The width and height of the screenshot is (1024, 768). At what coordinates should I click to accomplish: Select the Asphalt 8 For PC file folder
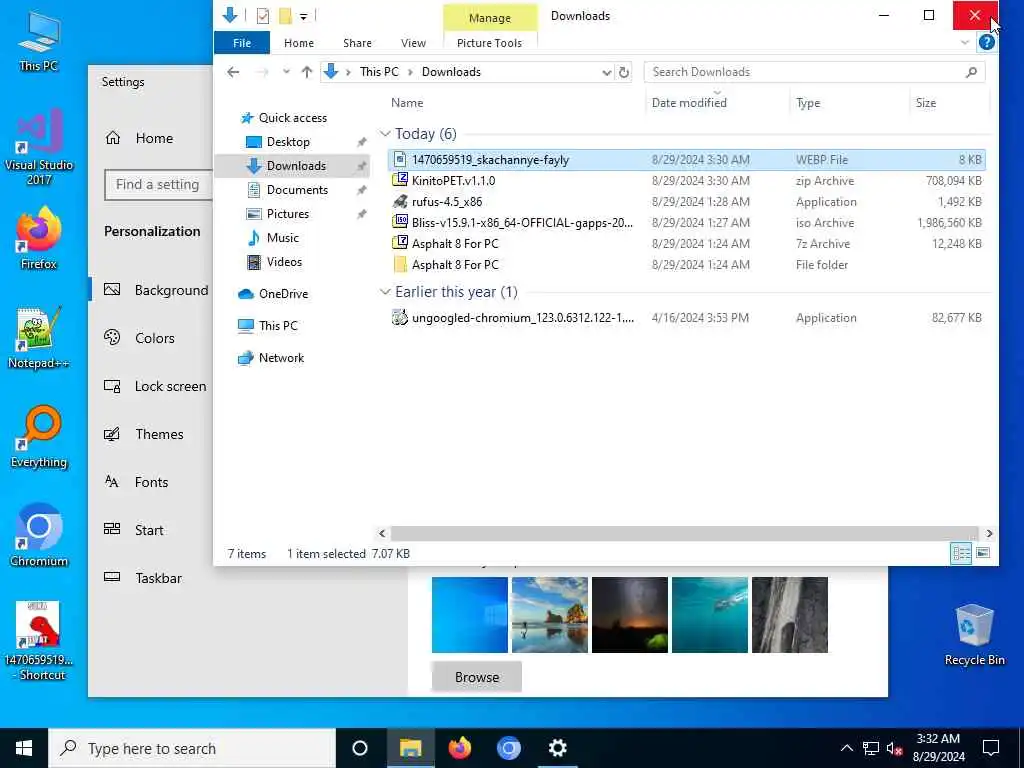click(x=687, y=264)
